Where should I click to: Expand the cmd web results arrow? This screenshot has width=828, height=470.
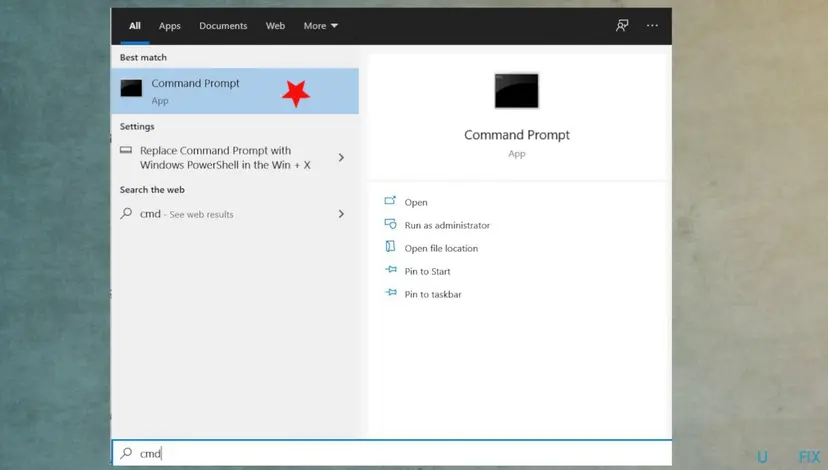point(341,214)
